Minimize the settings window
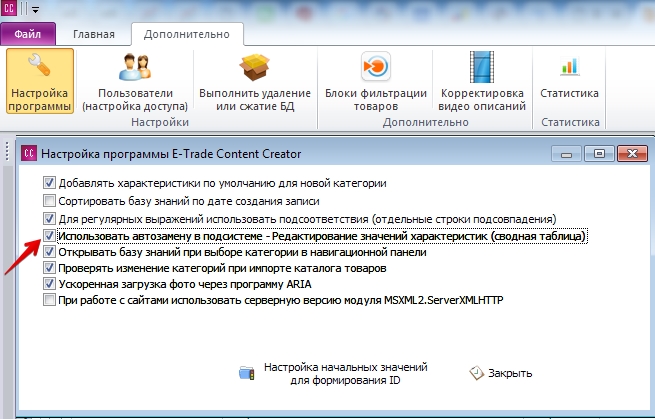Image resolution: width=655 pixels, height=419 pixels. click(566, 154)
